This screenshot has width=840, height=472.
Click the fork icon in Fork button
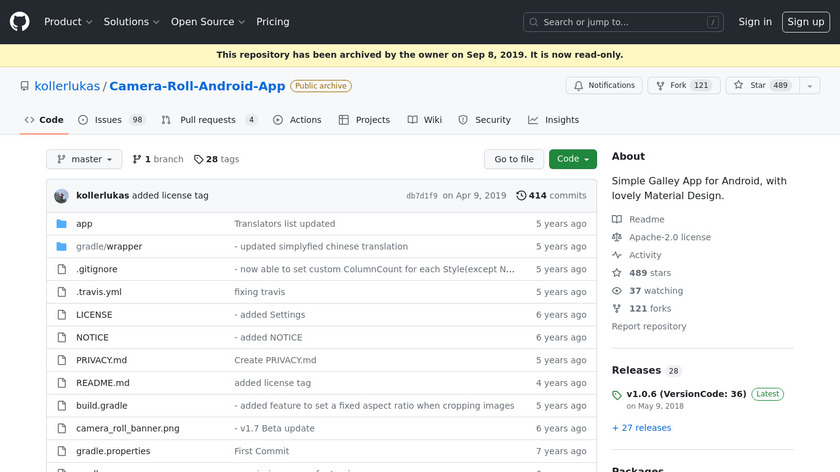click(x=660, y=86)
